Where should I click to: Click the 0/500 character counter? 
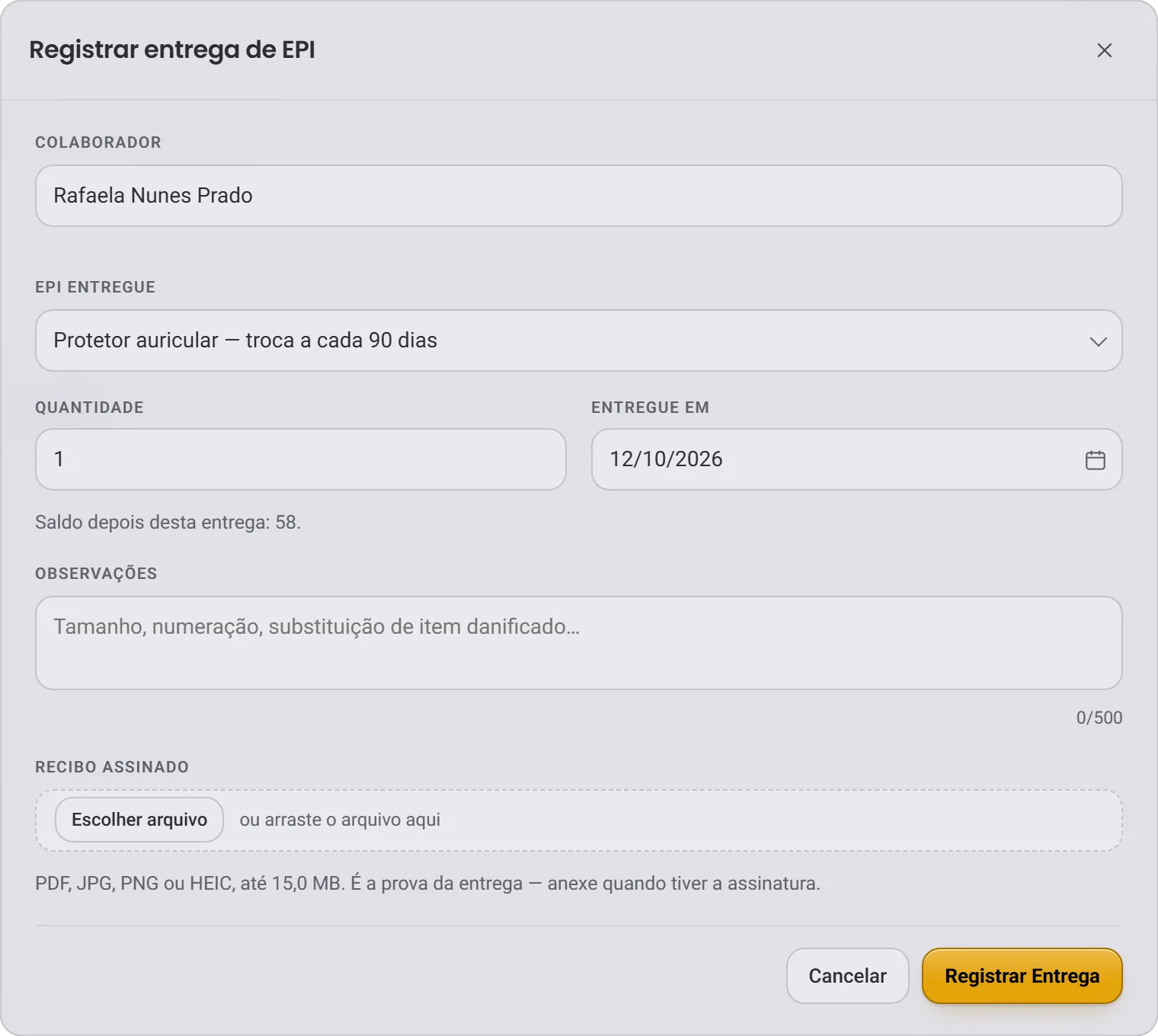pyautogui.click(x=1099, y=718)
